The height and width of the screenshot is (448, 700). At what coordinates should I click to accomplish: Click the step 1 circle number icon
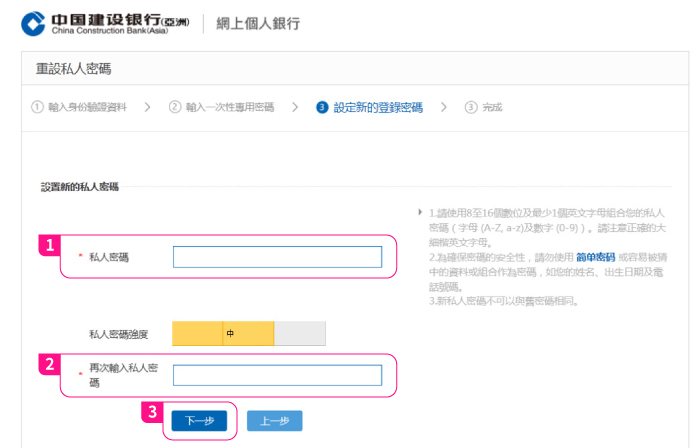[x=37, y=107]
